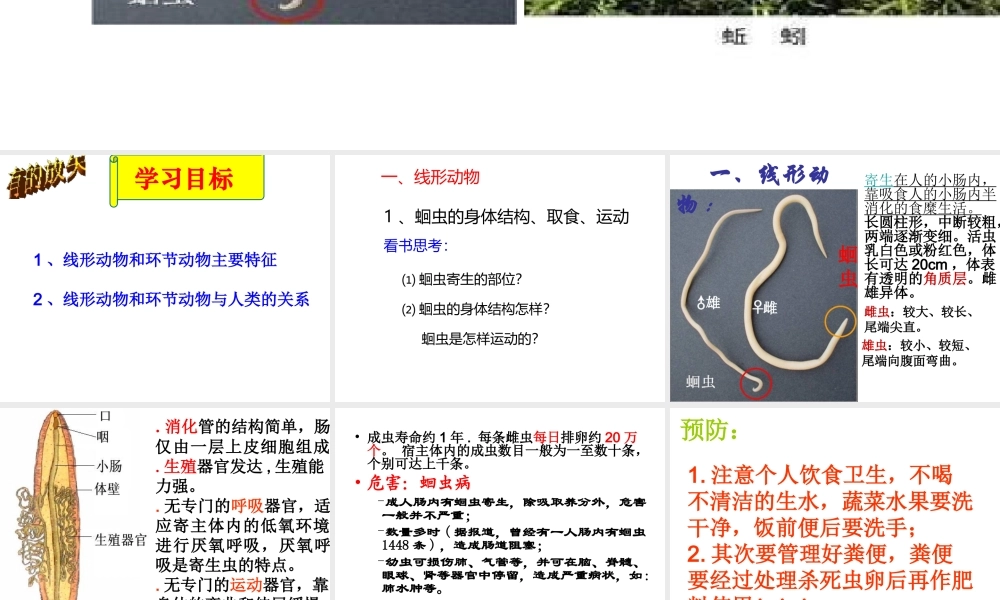Click text 1、线形动物和环节动物主要特征

pyautogui.click(x=155, y=260)
